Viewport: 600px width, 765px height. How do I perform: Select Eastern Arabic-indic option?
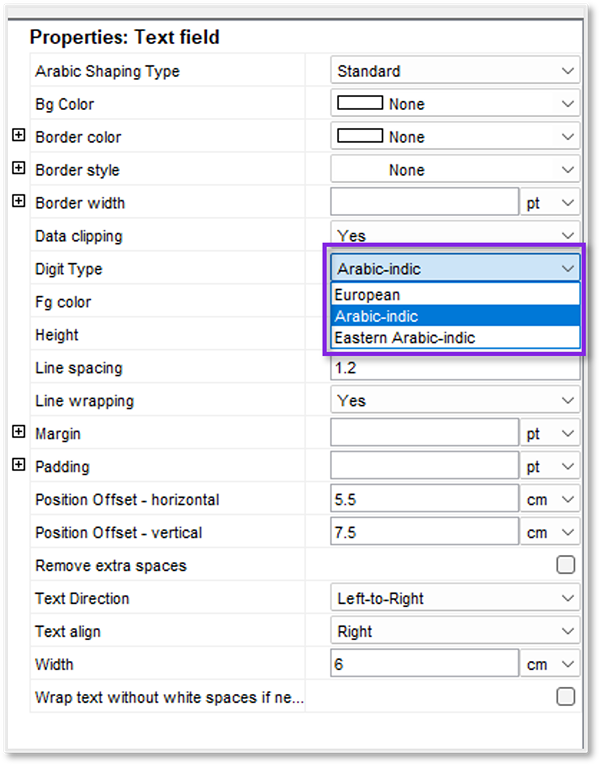click(455, 338)
